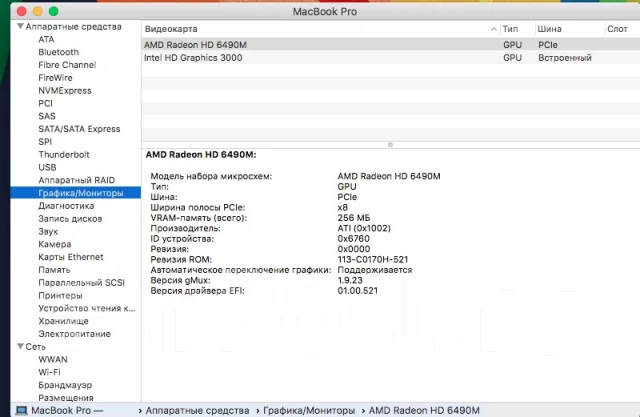Select Bluetooth in the sidebar

point(58,52)
